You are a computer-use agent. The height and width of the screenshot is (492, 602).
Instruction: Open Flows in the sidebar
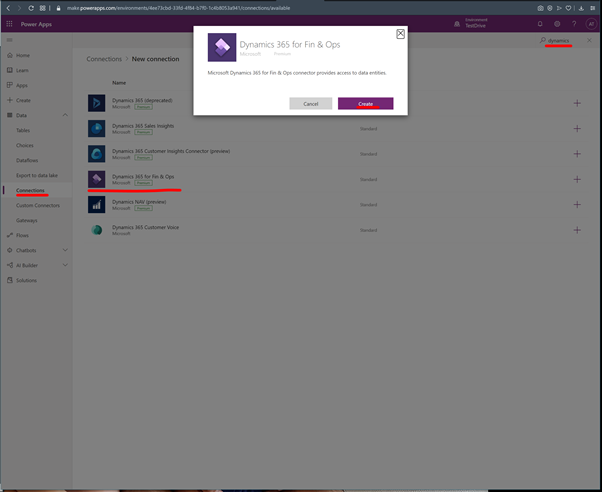pyautogui.click(x=22, y=235)
